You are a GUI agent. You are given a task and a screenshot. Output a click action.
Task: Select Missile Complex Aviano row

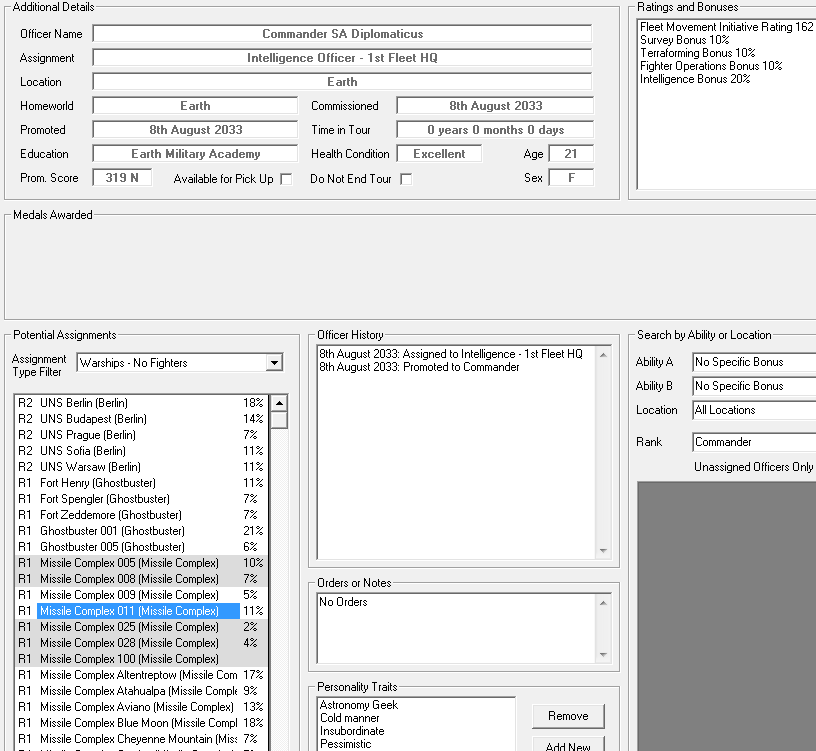tap(141, 707)
